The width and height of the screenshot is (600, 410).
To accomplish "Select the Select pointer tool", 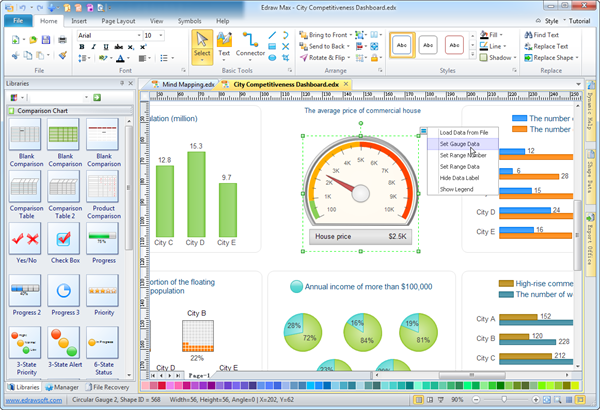I will click(x=202, y=47).
